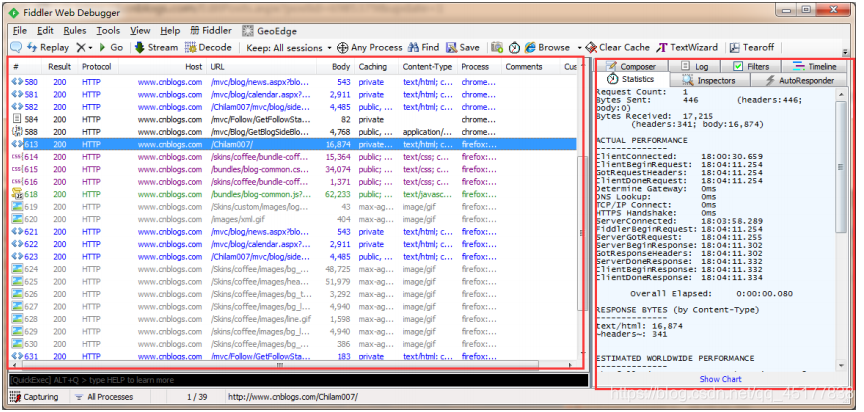This screenshot has height=412, width=864.
Task: Click the QuickExec command input box
Action: [x=299, y=380]
